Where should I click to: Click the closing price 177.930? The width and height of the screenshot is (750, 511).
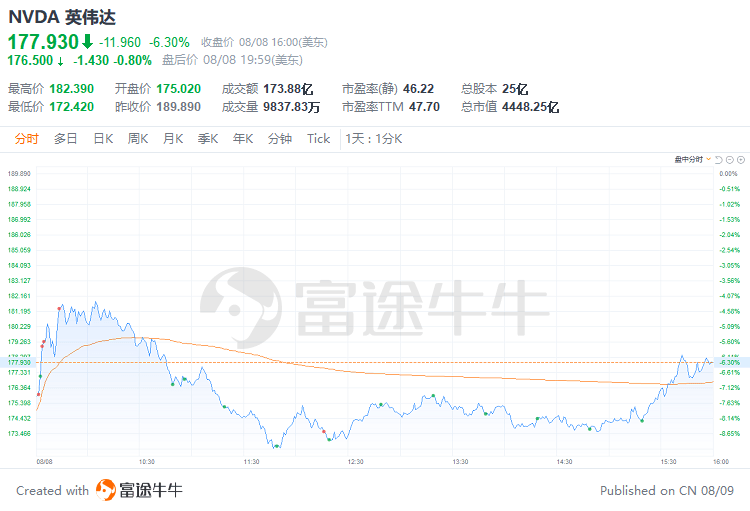pos(43,42)
